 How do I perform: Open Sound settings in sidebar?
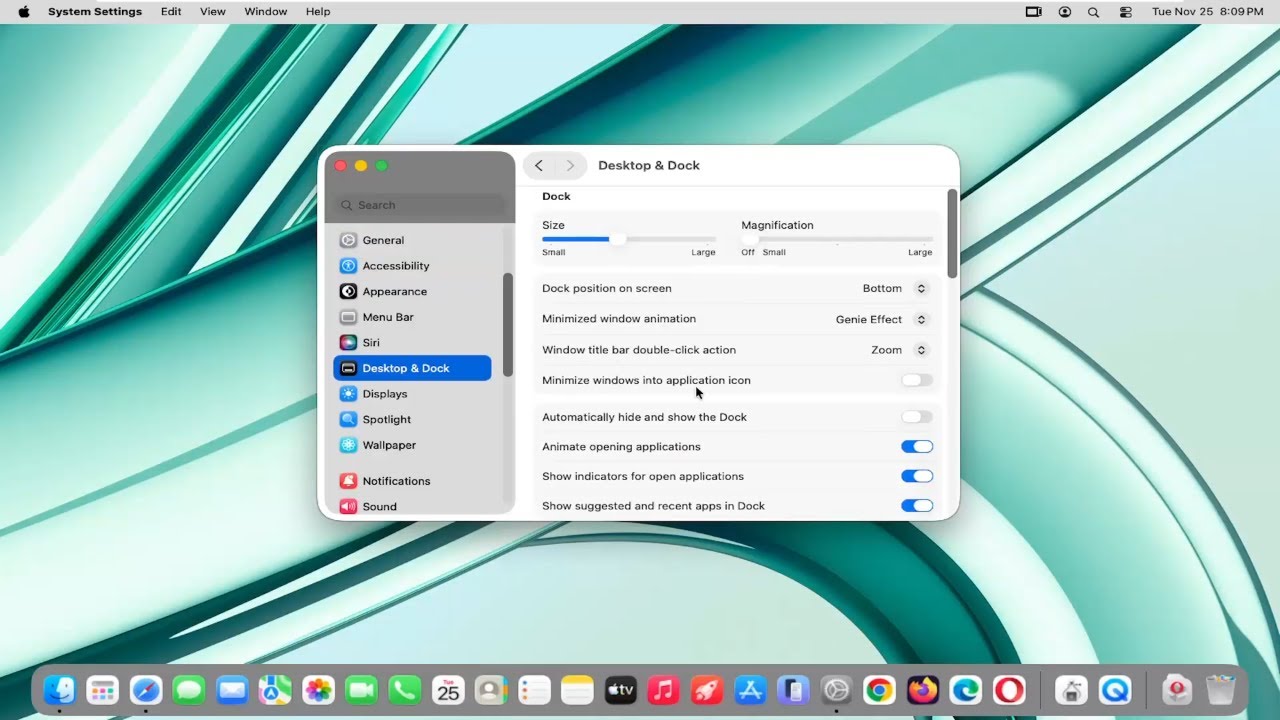pyautogui.click(x=412, y=506)
